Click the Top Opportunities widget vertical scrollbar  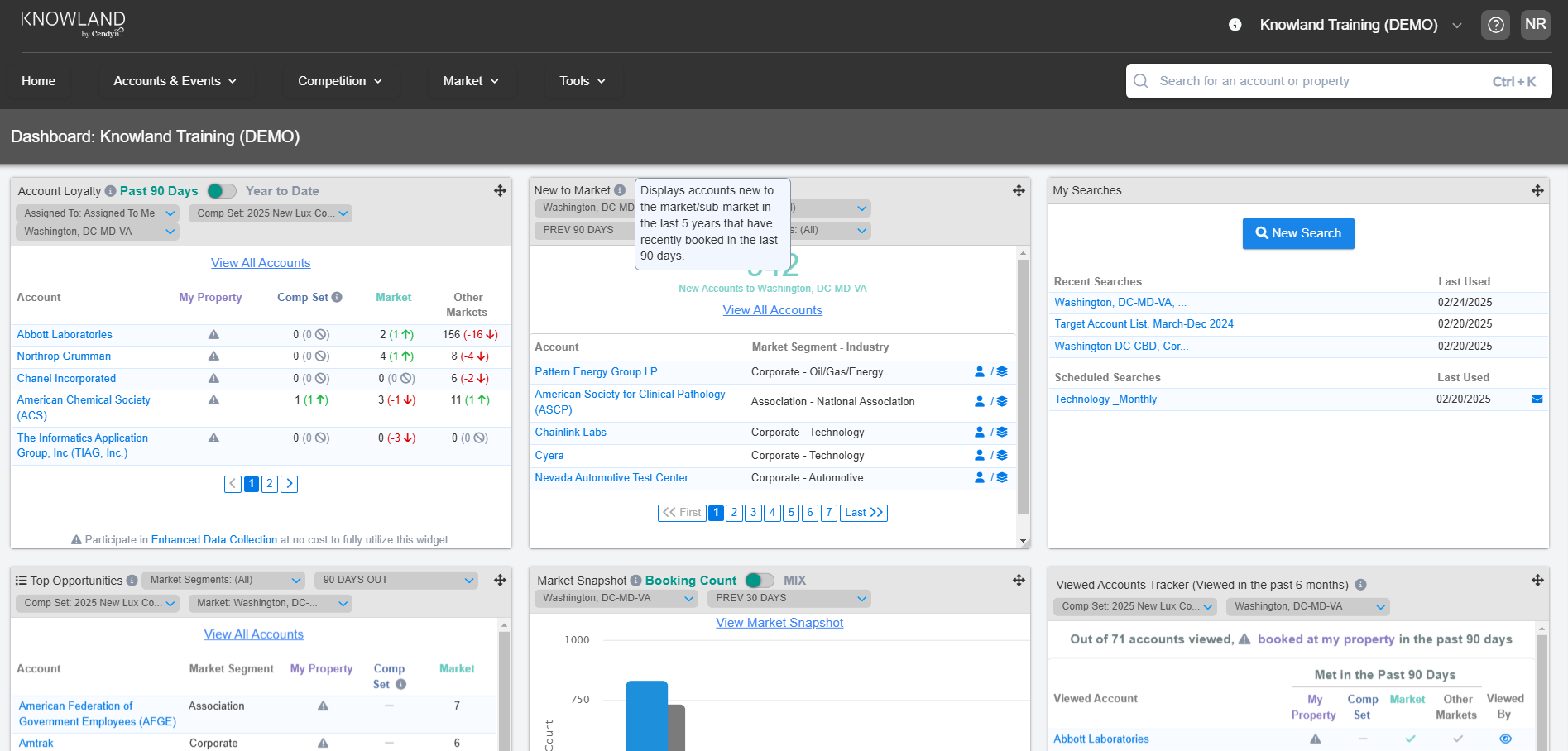505,691
